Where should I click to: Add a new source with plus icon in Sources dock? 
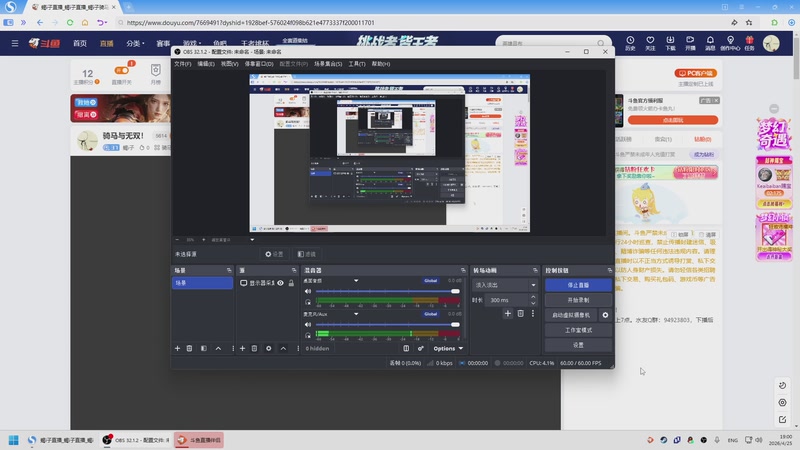[242, 348]
